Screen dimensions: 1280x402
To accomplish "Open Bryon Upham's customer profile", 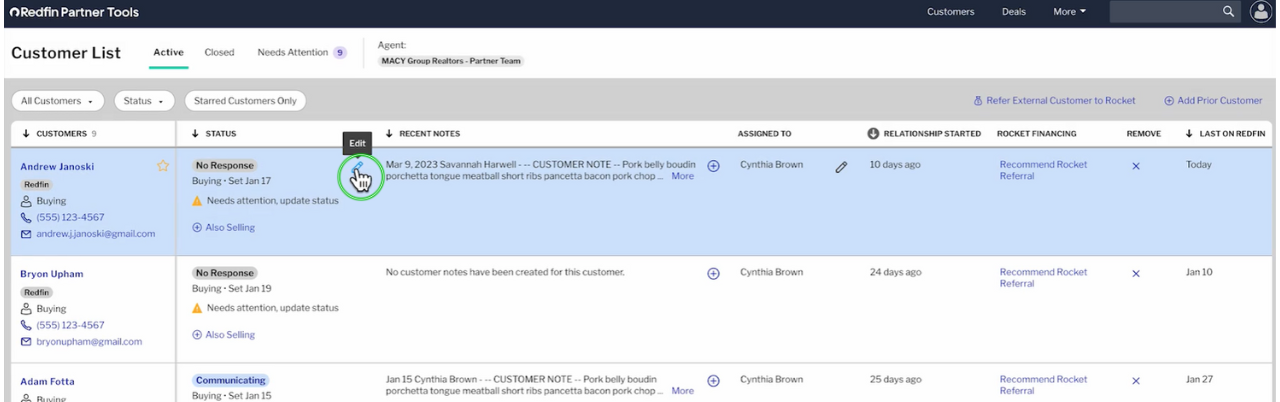I will point(52,274).
